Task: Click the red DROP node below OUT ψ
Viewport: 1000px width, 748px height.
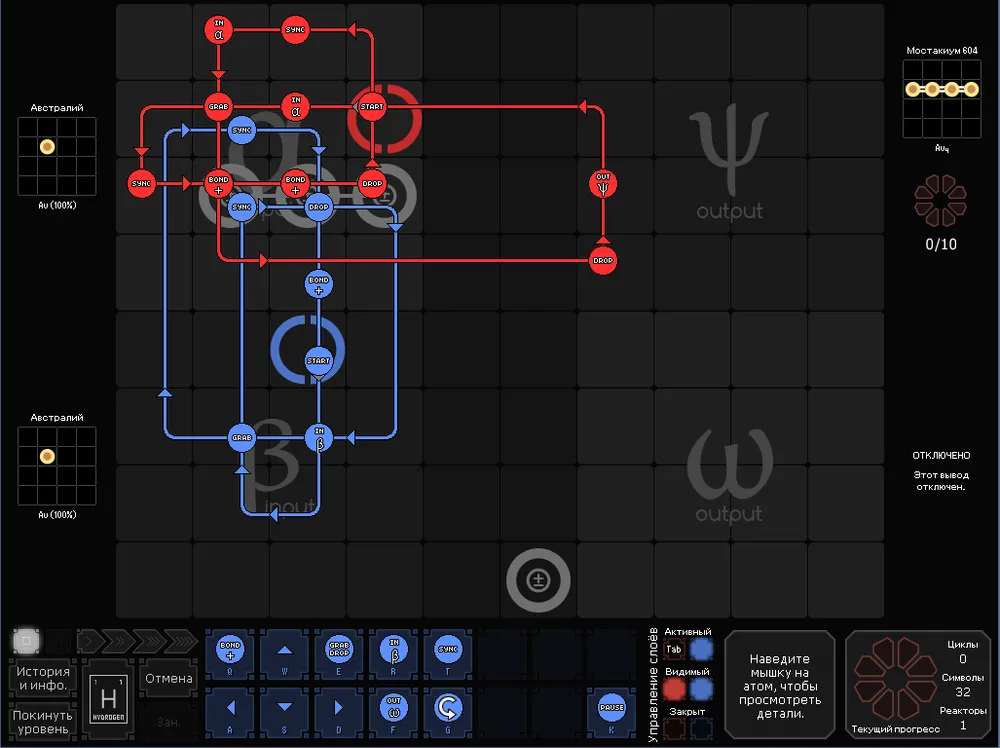Action: pos(603,260)
